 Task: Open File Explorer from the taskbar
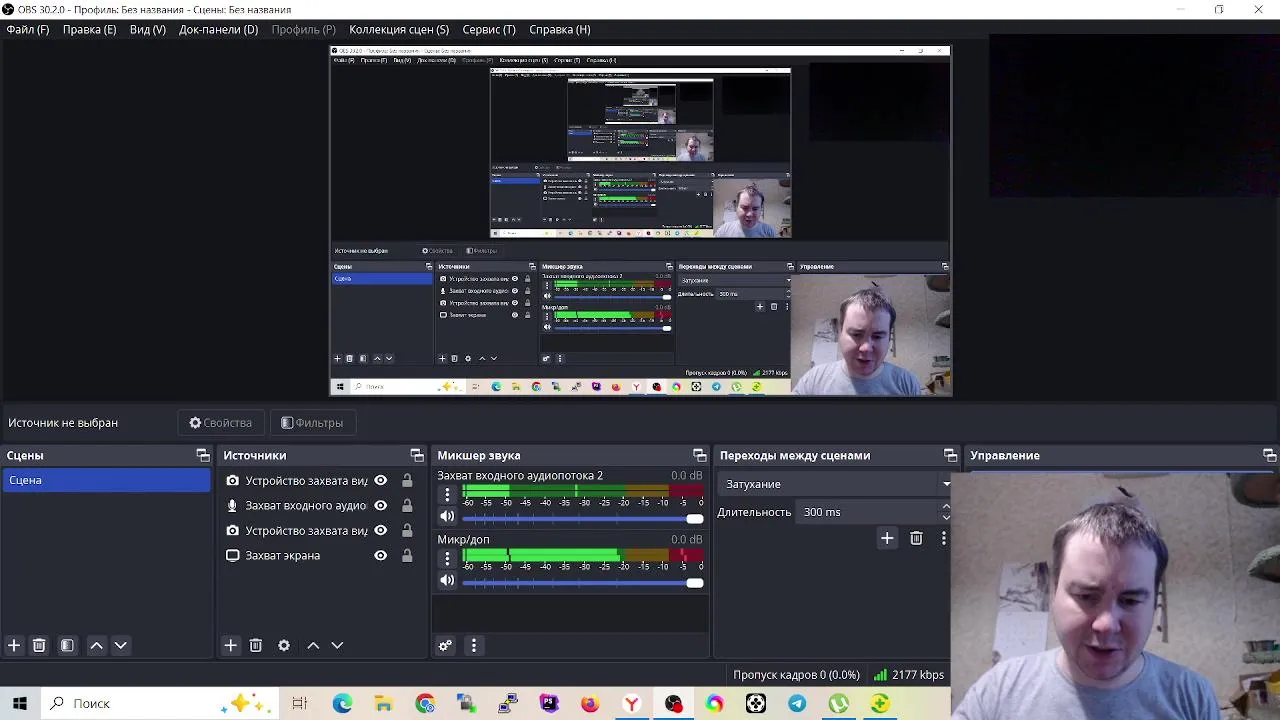click(384, 703)
